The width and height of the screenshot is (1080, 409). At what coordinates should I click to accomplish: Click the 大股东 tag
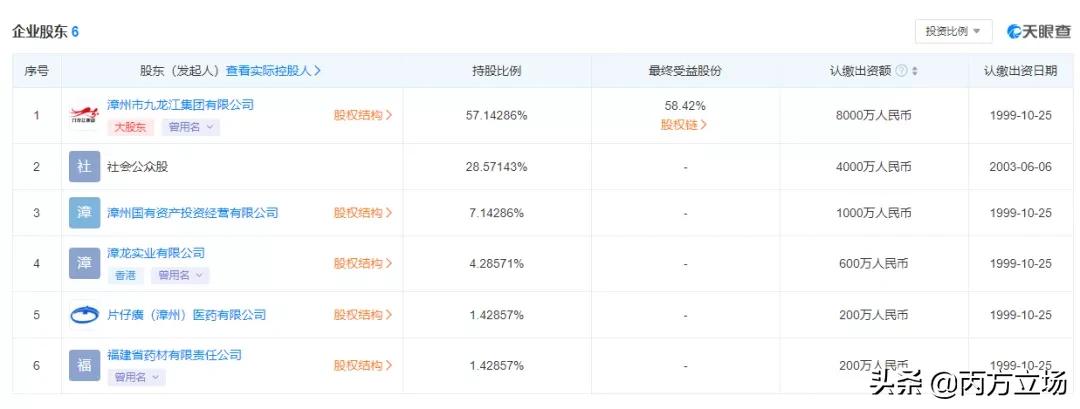(130, 127)
